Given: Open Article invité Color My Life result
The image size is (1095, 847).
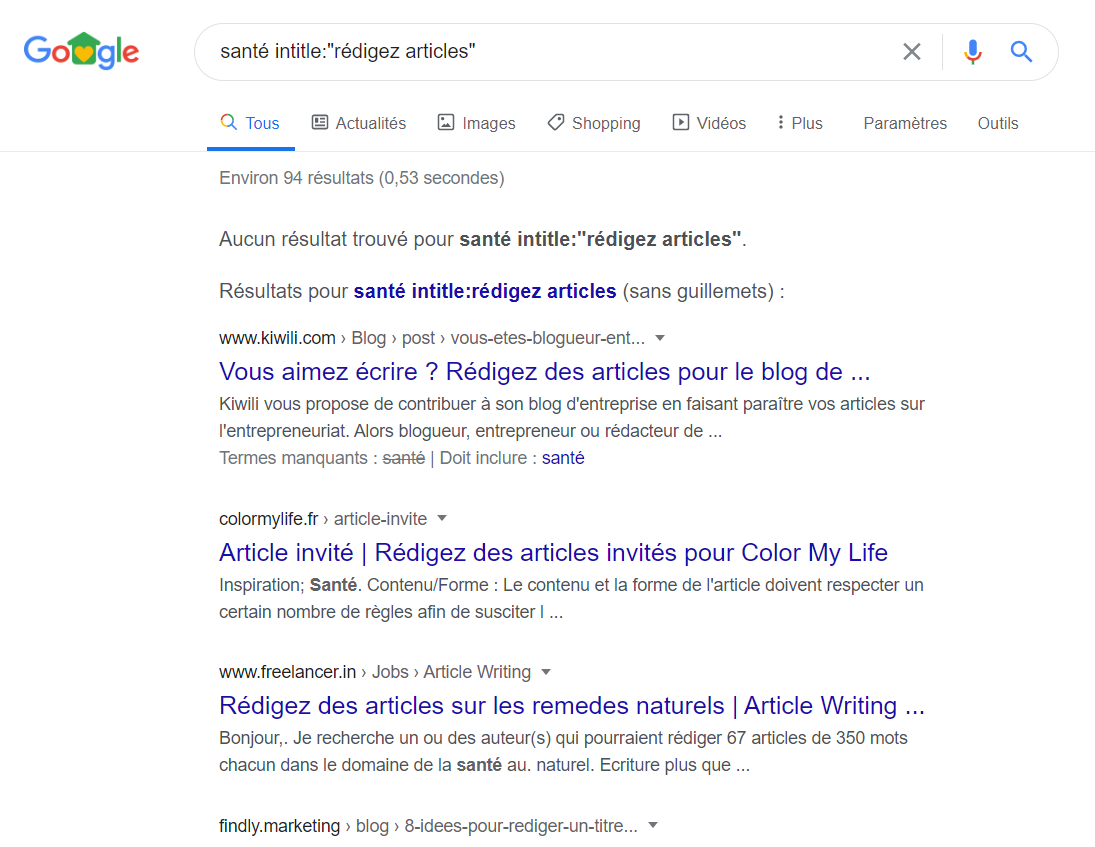Looking at the screenshot, I should pos(553,552).
